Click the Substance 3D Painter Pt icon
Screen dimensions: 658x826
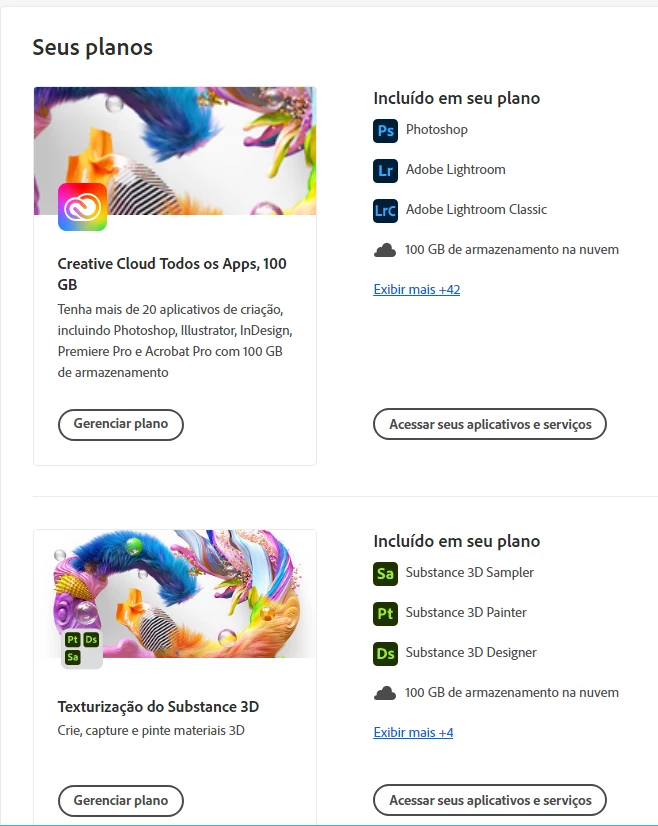click(385, 614)
